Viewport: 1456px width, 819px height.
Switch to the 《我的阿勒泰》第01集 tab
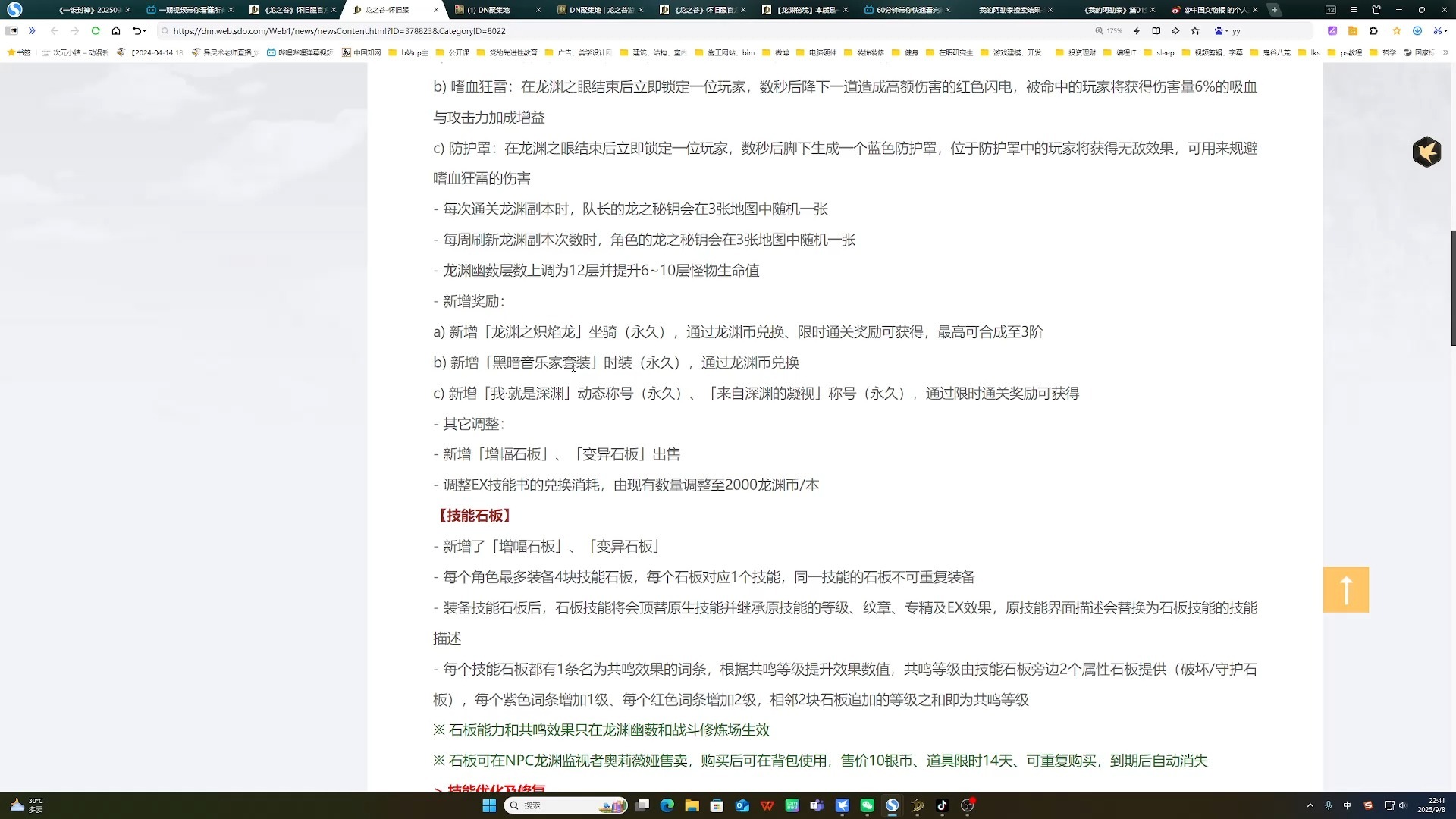coord(1111,10)
